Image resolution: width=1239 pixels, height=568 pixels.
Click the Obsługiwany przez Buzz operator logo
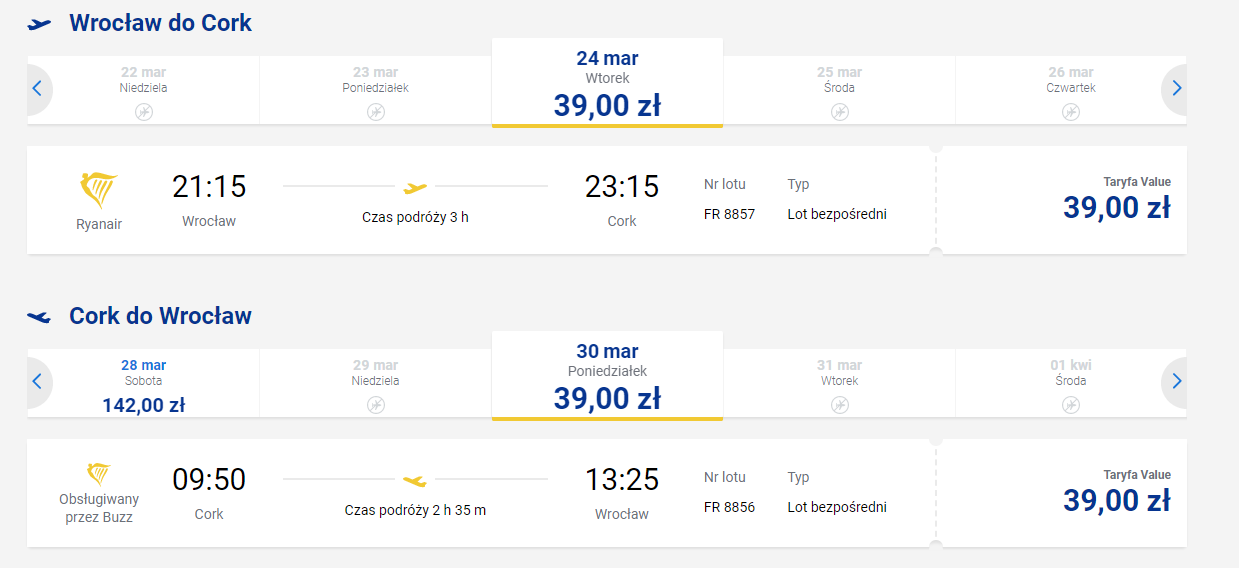[98, 474]
